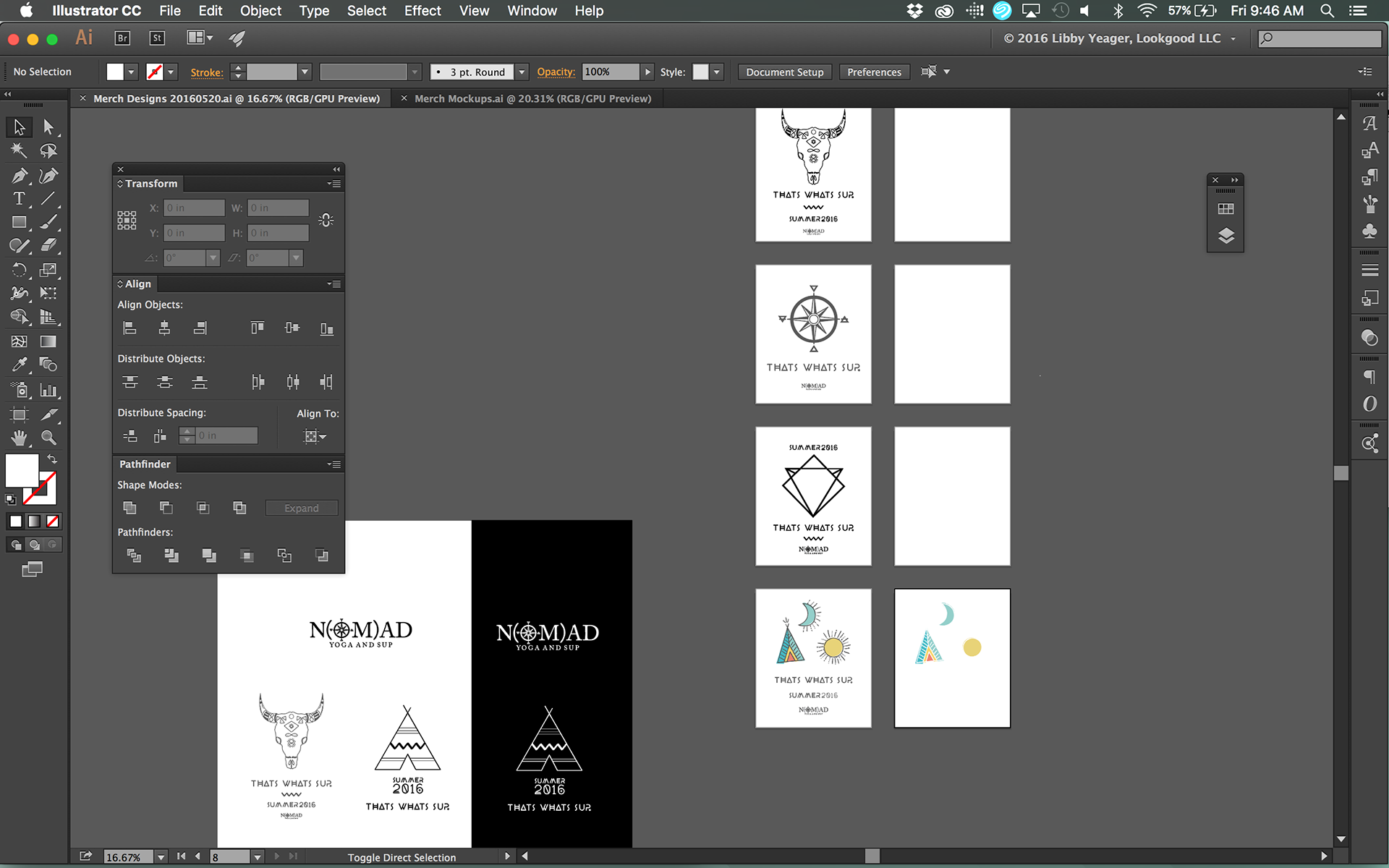Image resolution: width=1389 pixels, height=868 pixels.
Task: Click Horizontal Align Center icon
Action: pos(164,328)
